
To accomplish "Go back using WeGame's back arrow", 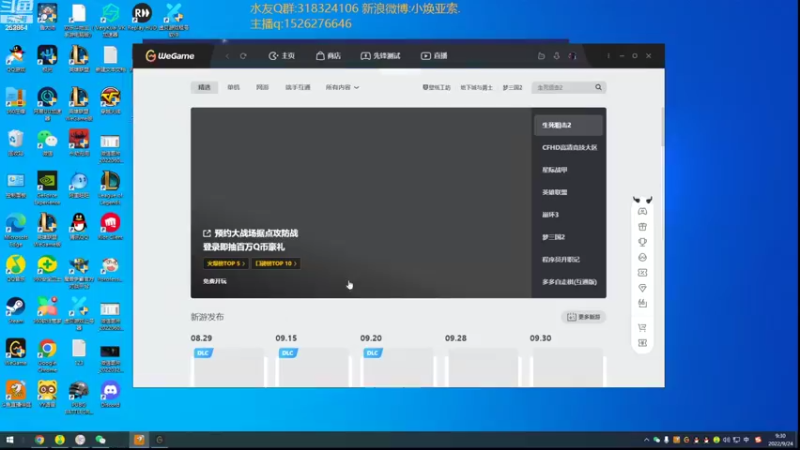I will pyautogui.click(x=228, y=56).
